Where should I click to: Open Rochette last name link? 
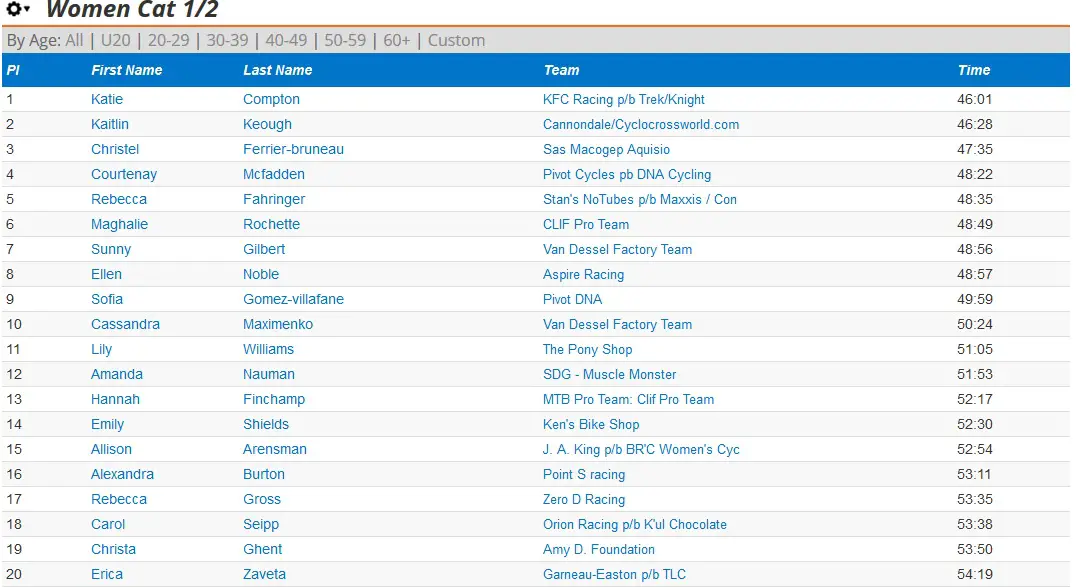click(271, 224)
